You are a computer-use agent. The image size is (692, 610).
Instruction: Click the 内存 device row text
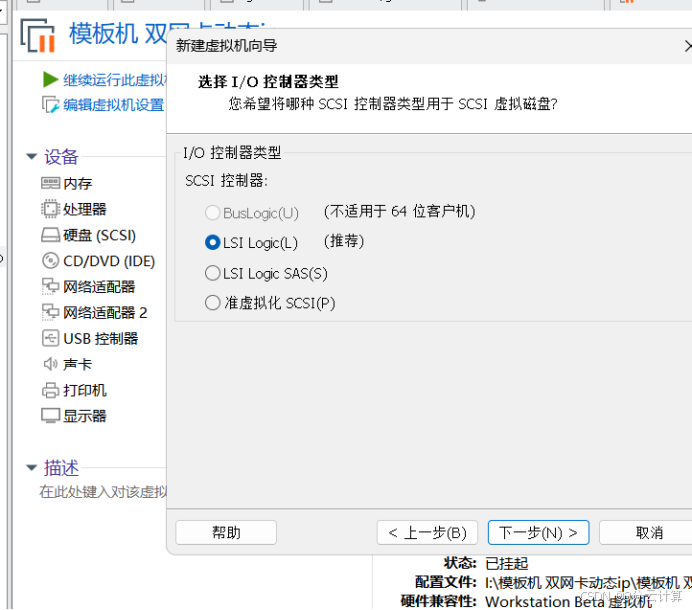[78, 183]
